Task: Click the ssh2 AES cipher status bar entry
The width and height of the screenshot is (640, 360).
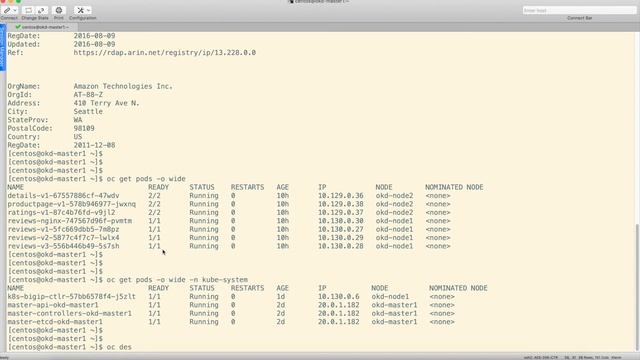Action: (x=540, y=358)
